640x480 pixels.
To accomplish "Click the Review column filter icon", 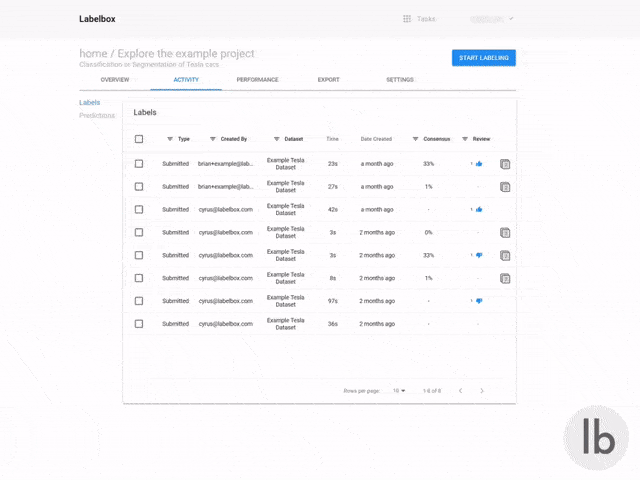I will click(464, 139).
